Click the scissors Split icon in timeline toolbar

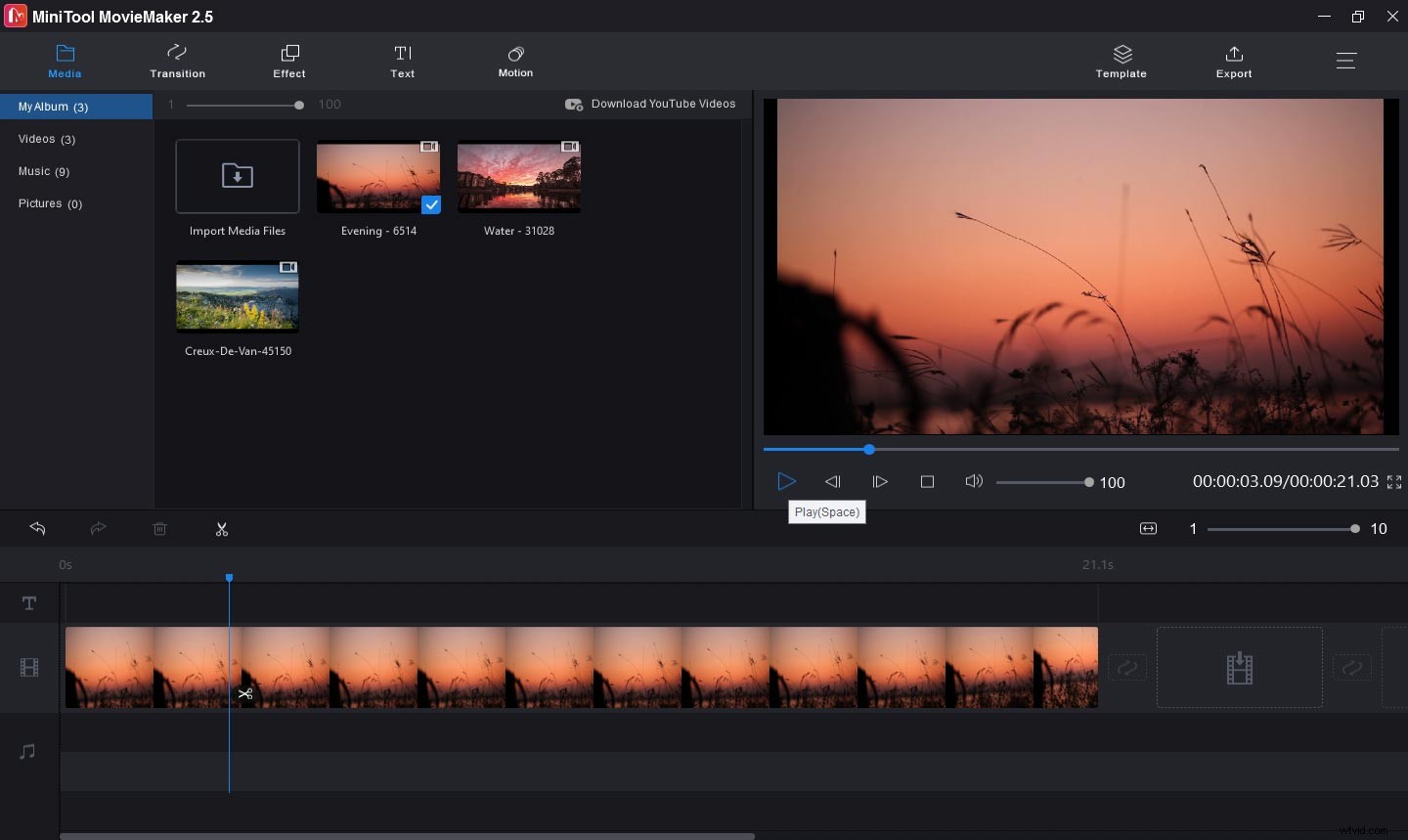tap(222, 529)
